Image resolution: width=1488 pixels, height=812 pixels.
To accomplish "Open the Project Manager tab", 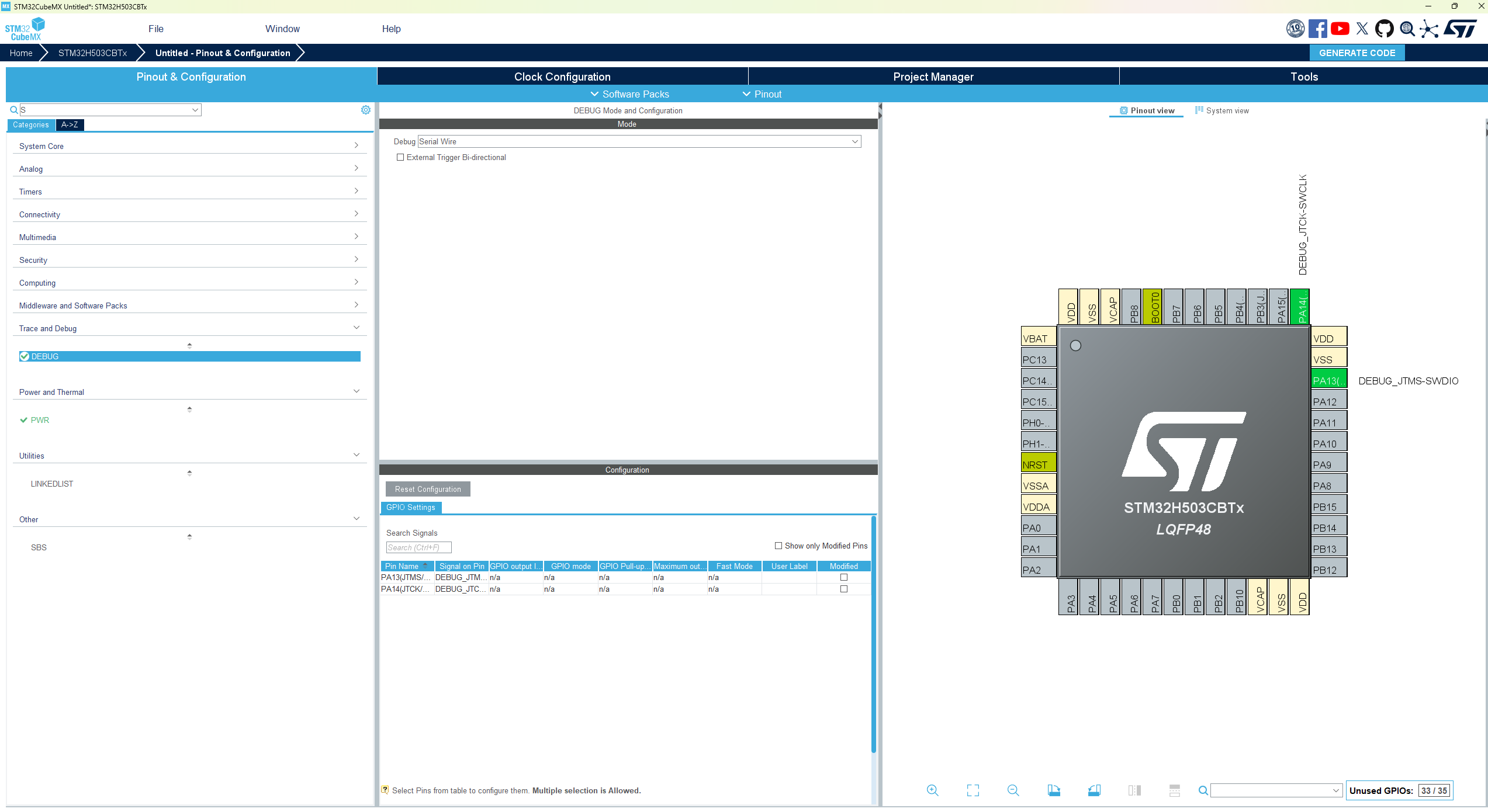I will tap(933, 77).
